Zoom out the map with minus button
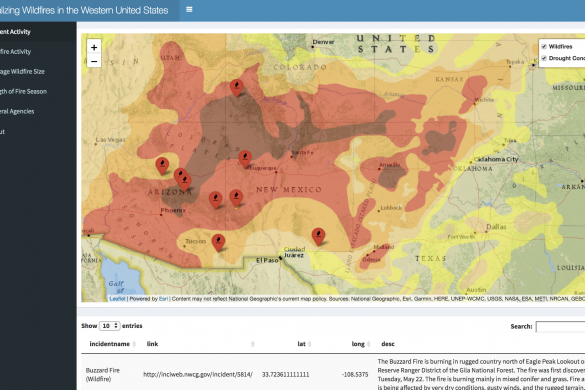The height and width of the screenshot is (390, 585). (x=94, y=61)
